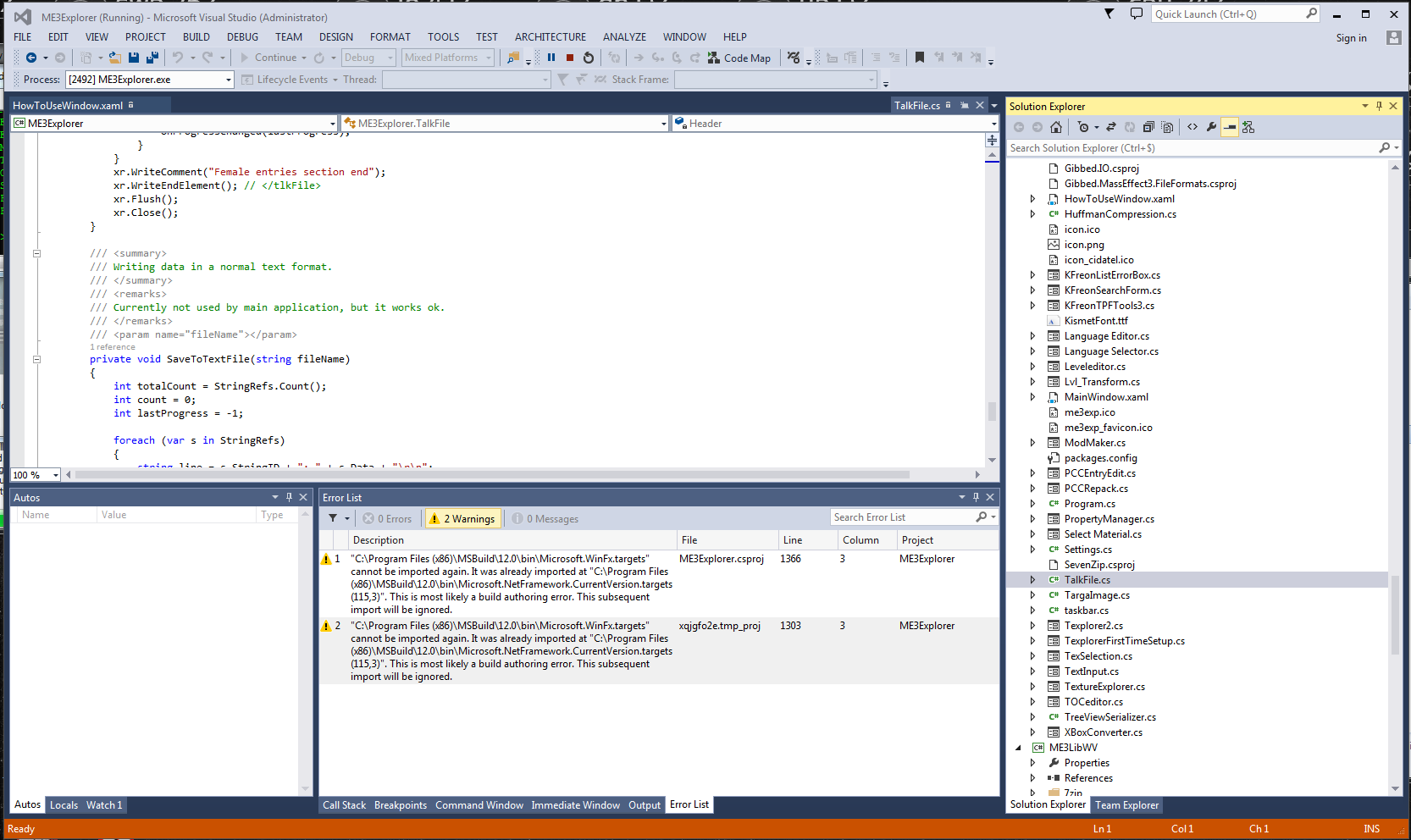Click into the Search Error List field

point(903,517)
